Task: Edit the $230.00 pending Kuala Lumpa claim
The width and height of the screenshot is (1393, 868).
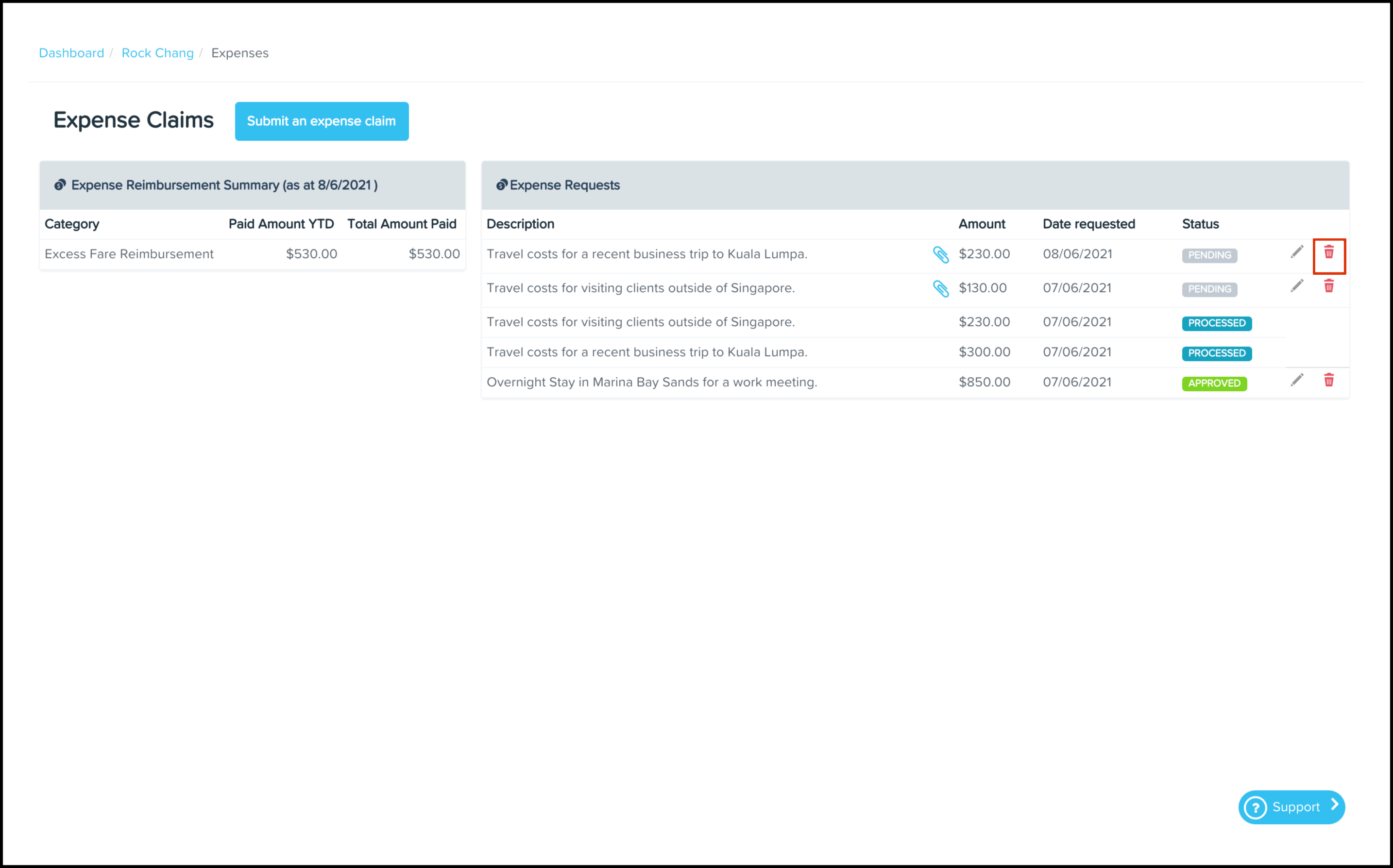Action: (1296, 252)
